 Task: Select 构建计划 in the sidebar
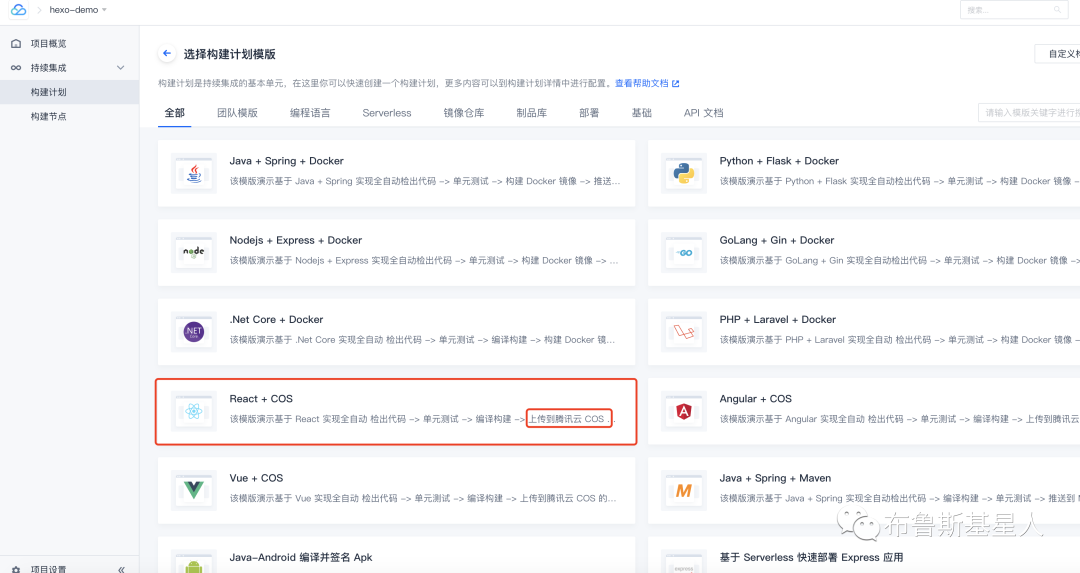70,92
